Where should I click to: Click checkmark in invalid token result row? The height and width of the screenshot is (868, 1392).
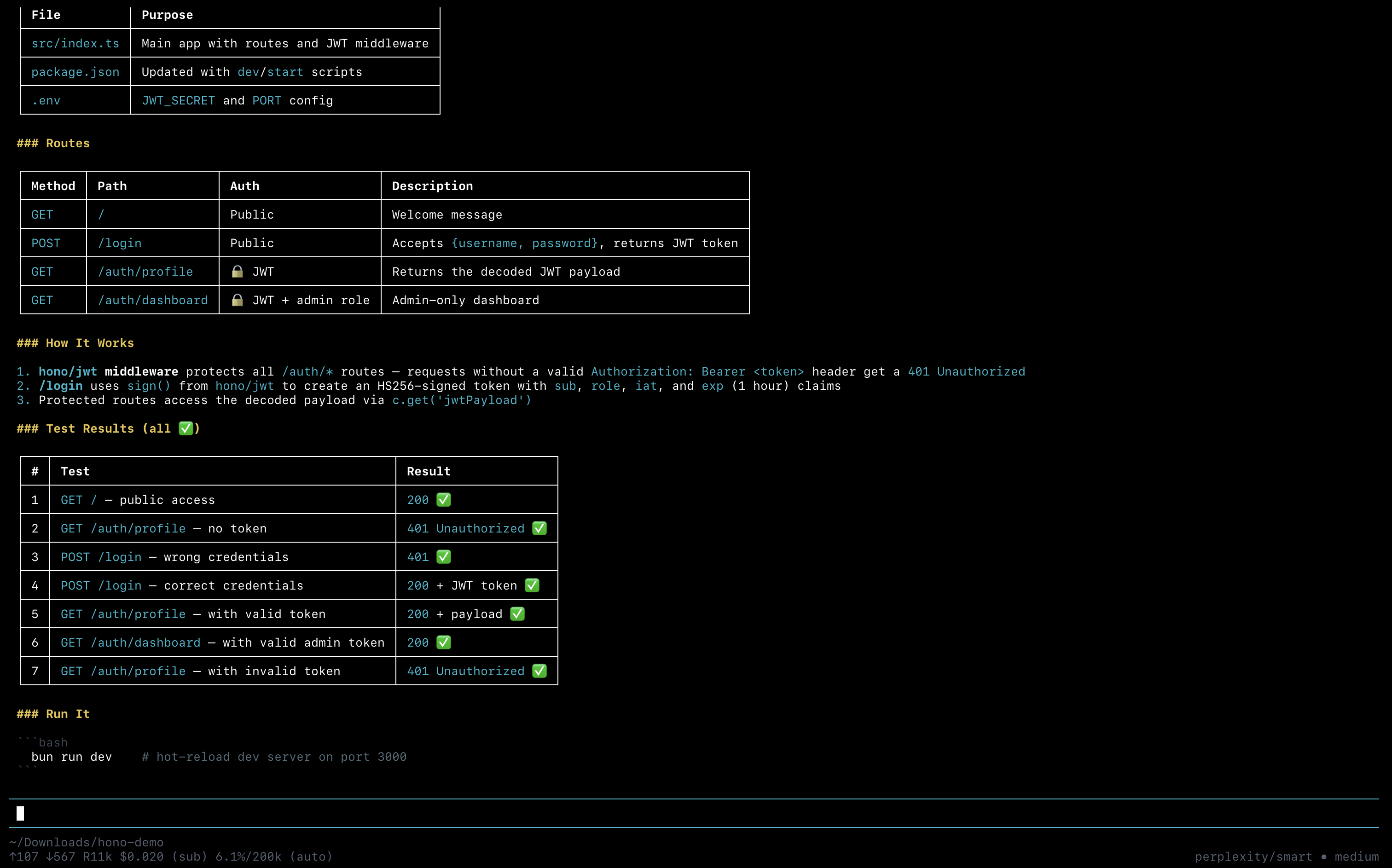539,671
